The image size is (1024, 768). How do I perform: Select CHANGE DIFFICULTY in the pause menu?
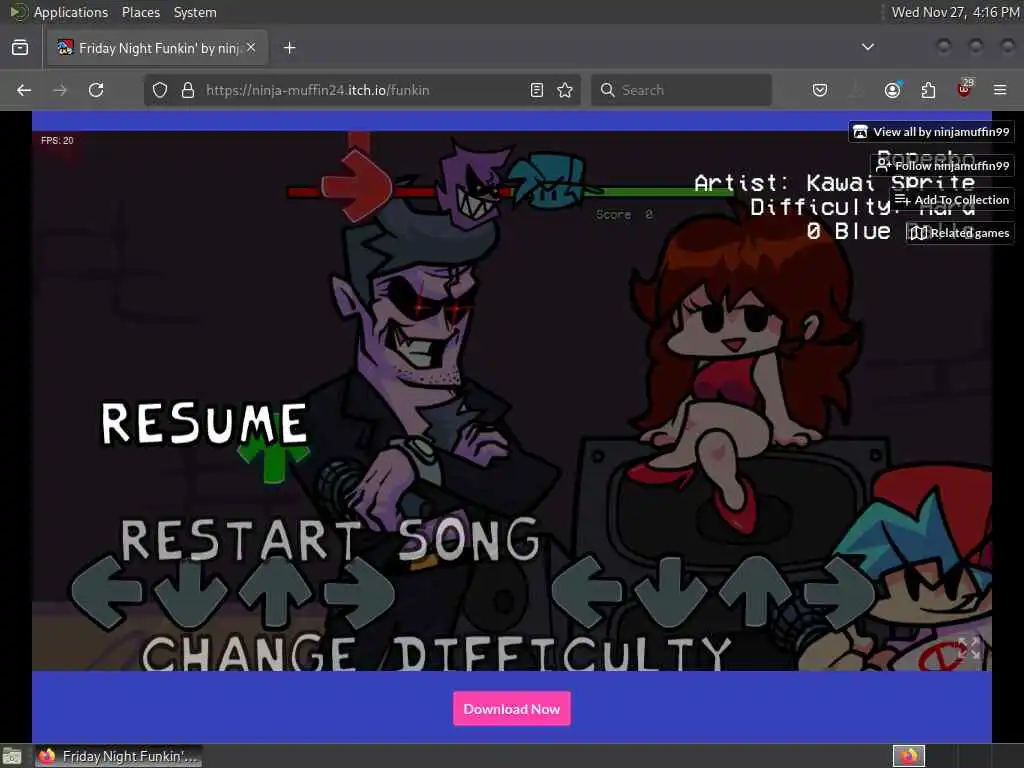coord(436,653)
